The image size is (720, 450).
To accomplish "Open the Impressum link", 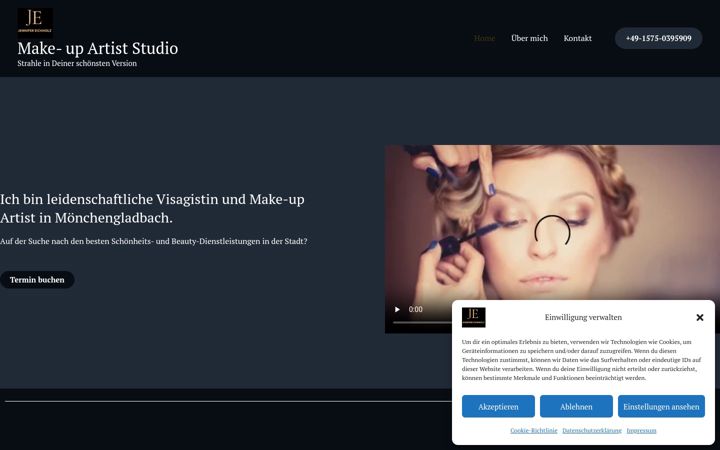I will coord(641,430).
